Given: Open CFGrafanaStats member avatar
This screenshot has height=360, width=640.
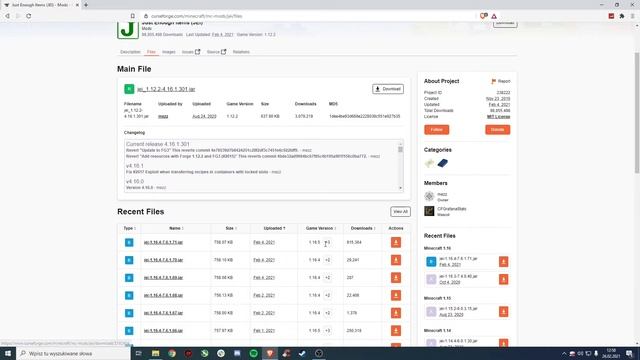Looking at the screenshot, I should (429, 211).
